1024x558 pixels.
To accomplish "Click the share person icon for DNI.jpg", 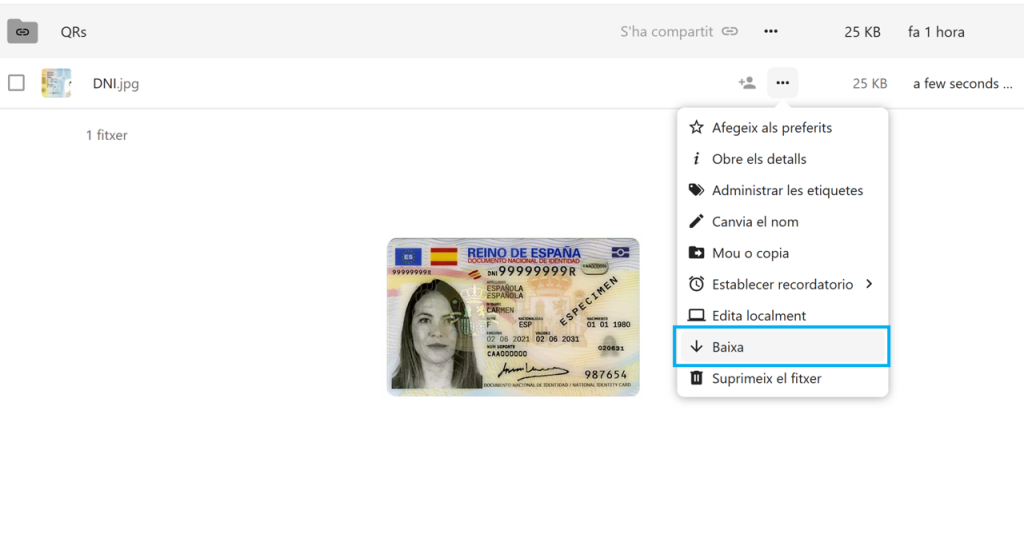I will [747, 83].
